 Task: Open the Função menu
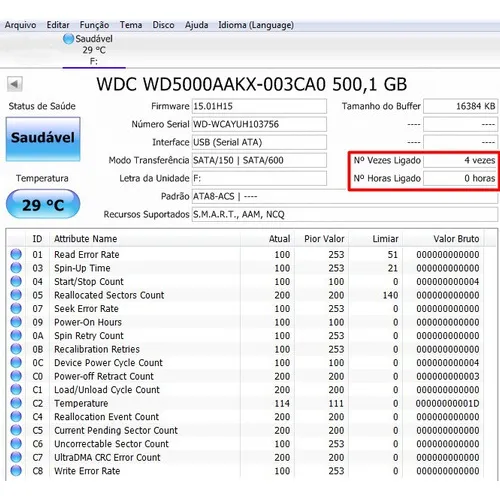[94, 25]
